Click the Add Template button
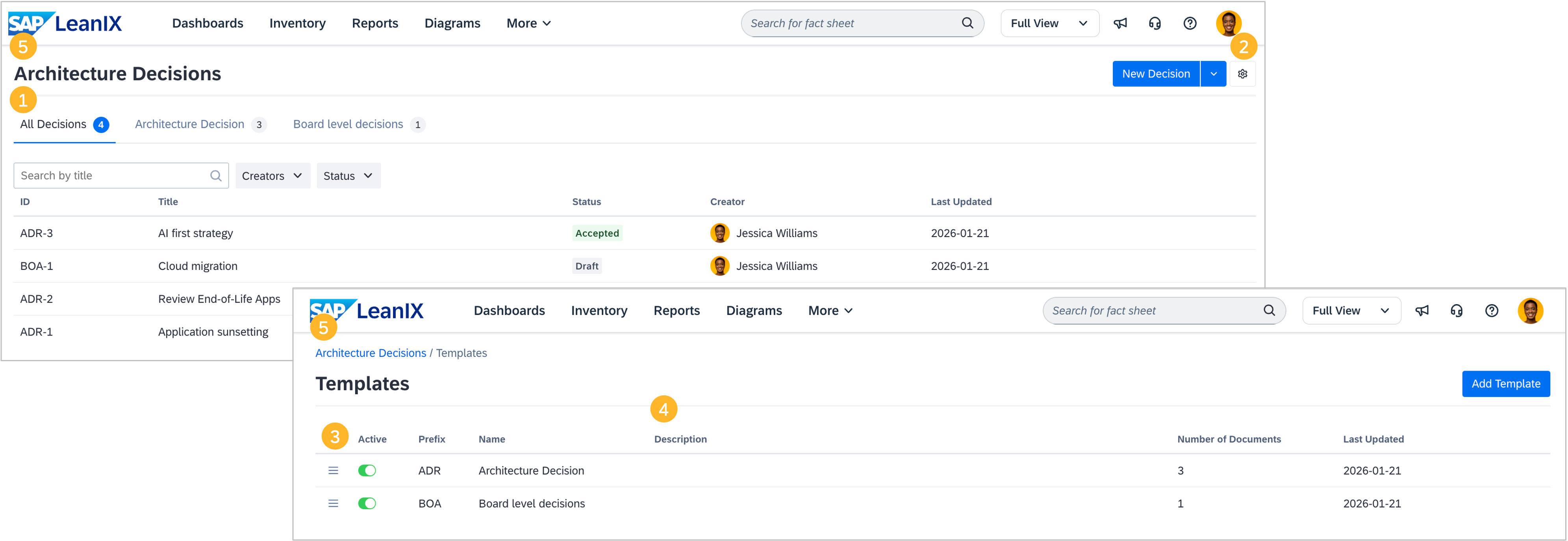Screen dimensions: 1568x541 click(x=1505, y=384)
